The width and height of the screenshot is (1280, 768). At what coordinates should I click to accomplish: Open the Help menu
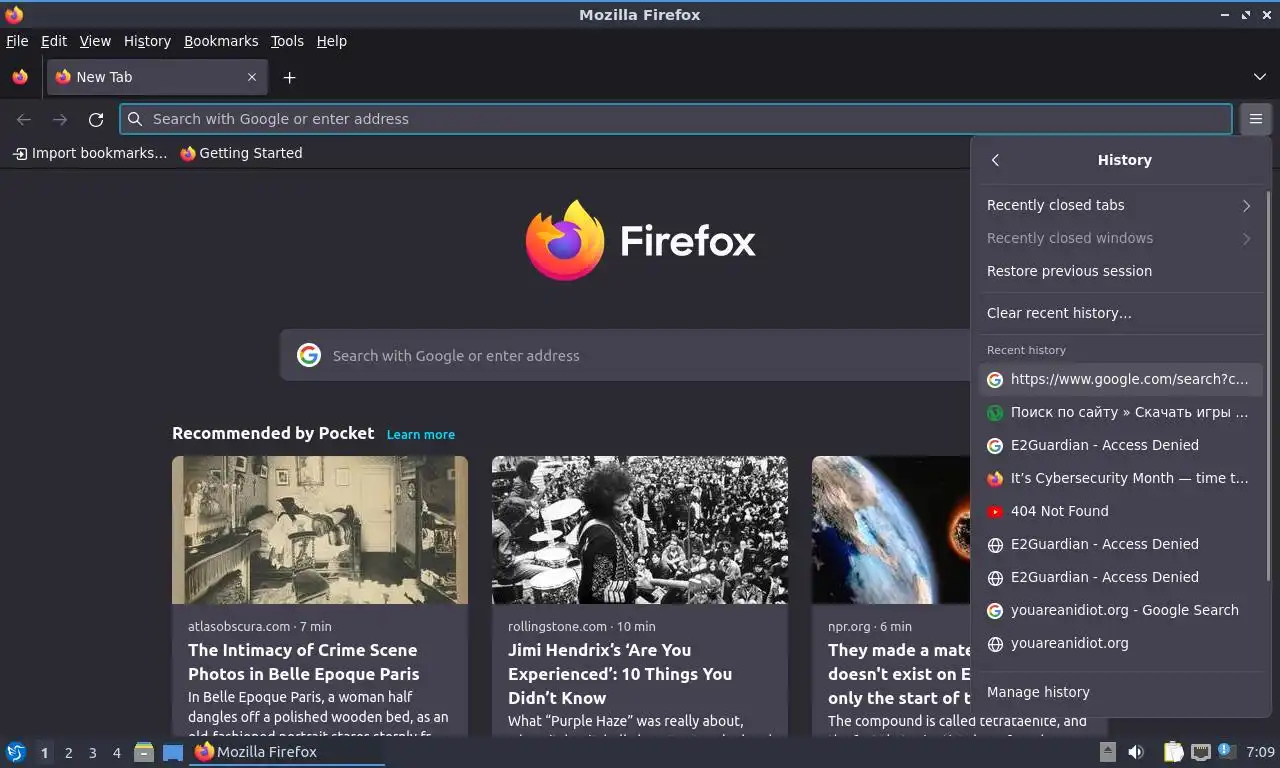coord(331,41)
